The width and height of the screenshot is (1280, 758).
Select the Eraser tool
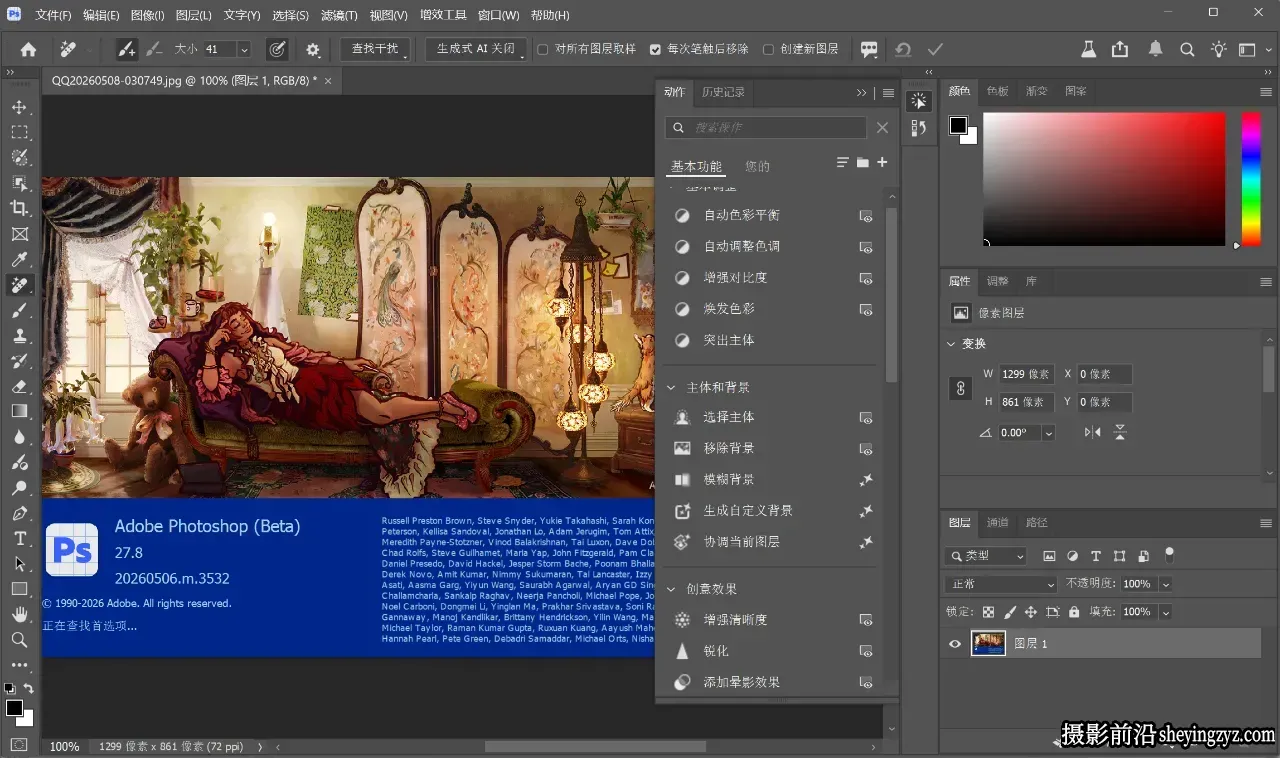click(x=19, y=386)
